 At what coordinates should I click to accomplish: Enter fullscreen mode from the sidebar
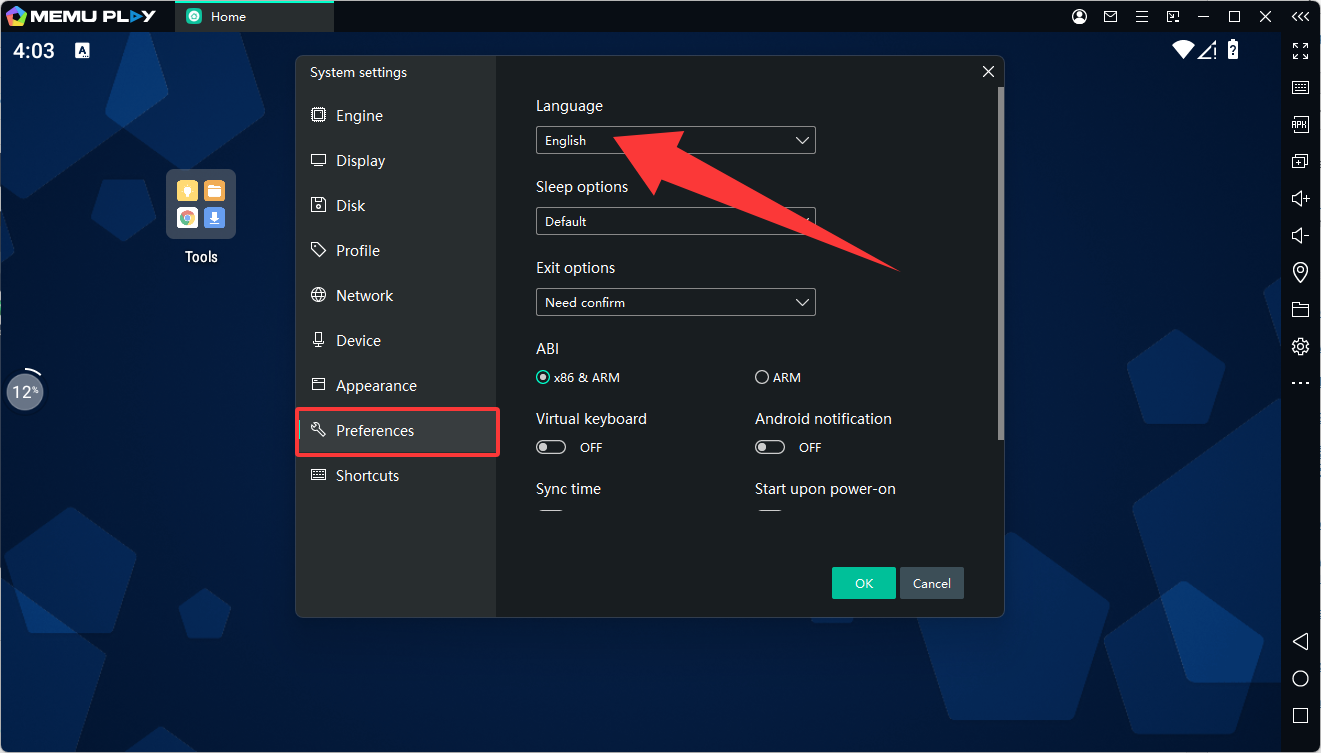(x=1300, y=51)
